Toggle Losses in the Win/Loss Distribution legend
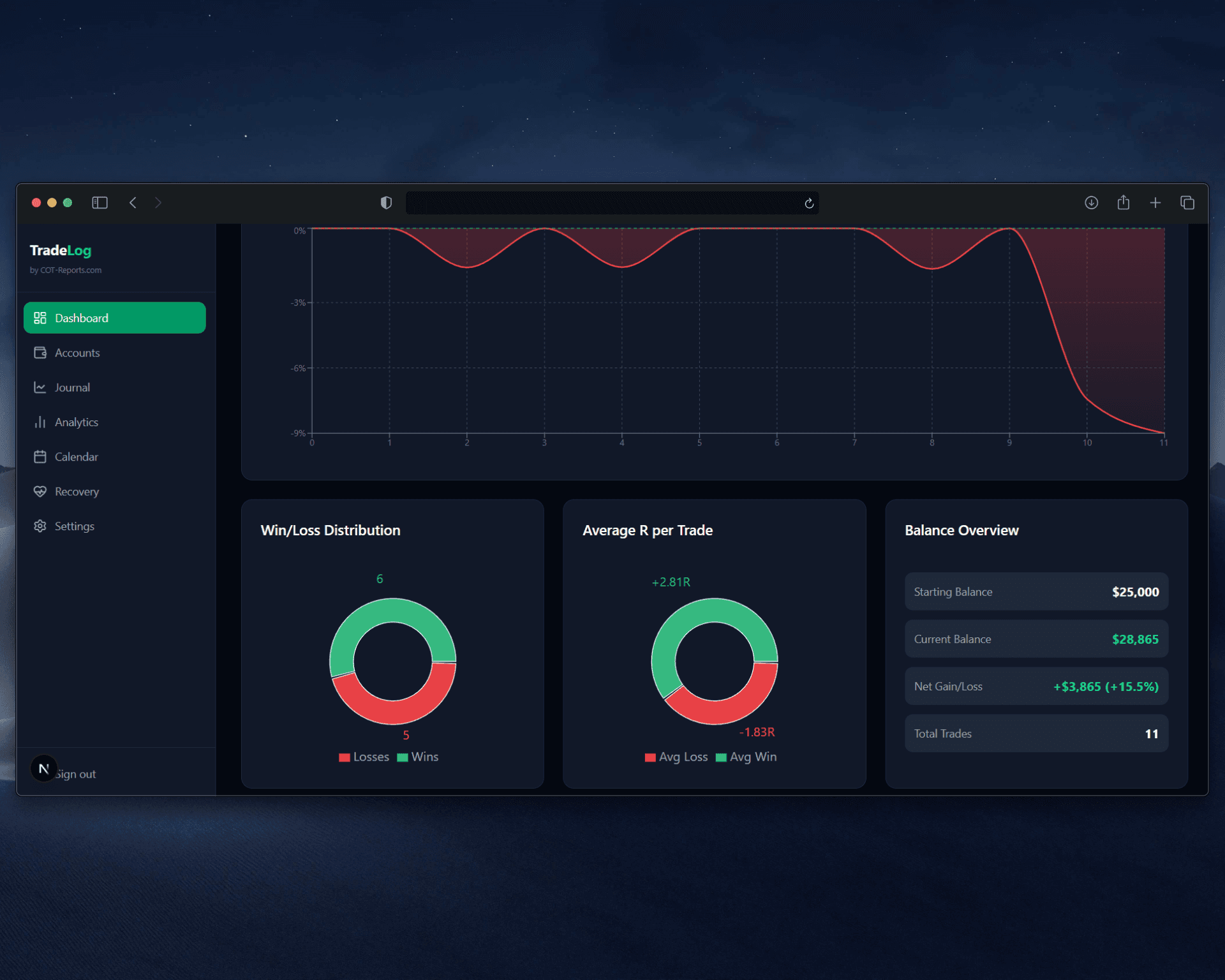This screenshot has height=980, width=1225. [364, 757]
